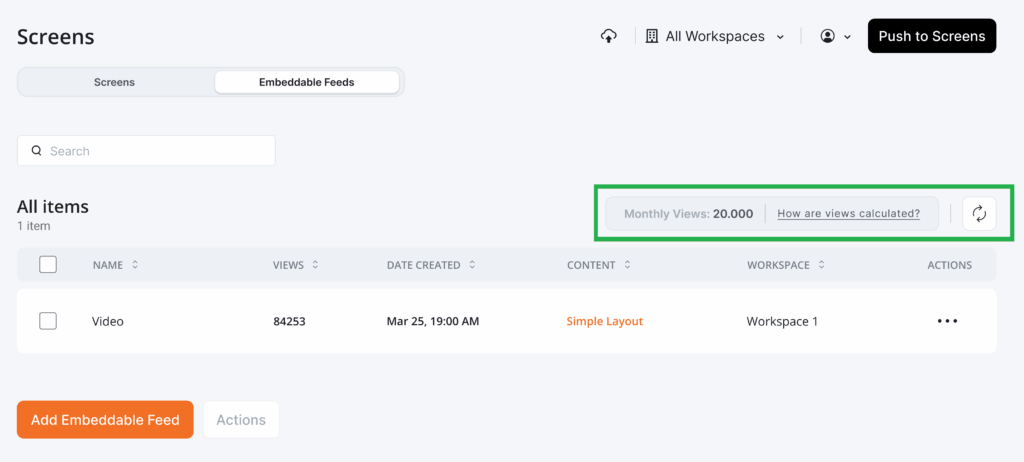1024x462 pixels.
Task: Click the Add Embeddable Feed button
Action: point(105,420)
